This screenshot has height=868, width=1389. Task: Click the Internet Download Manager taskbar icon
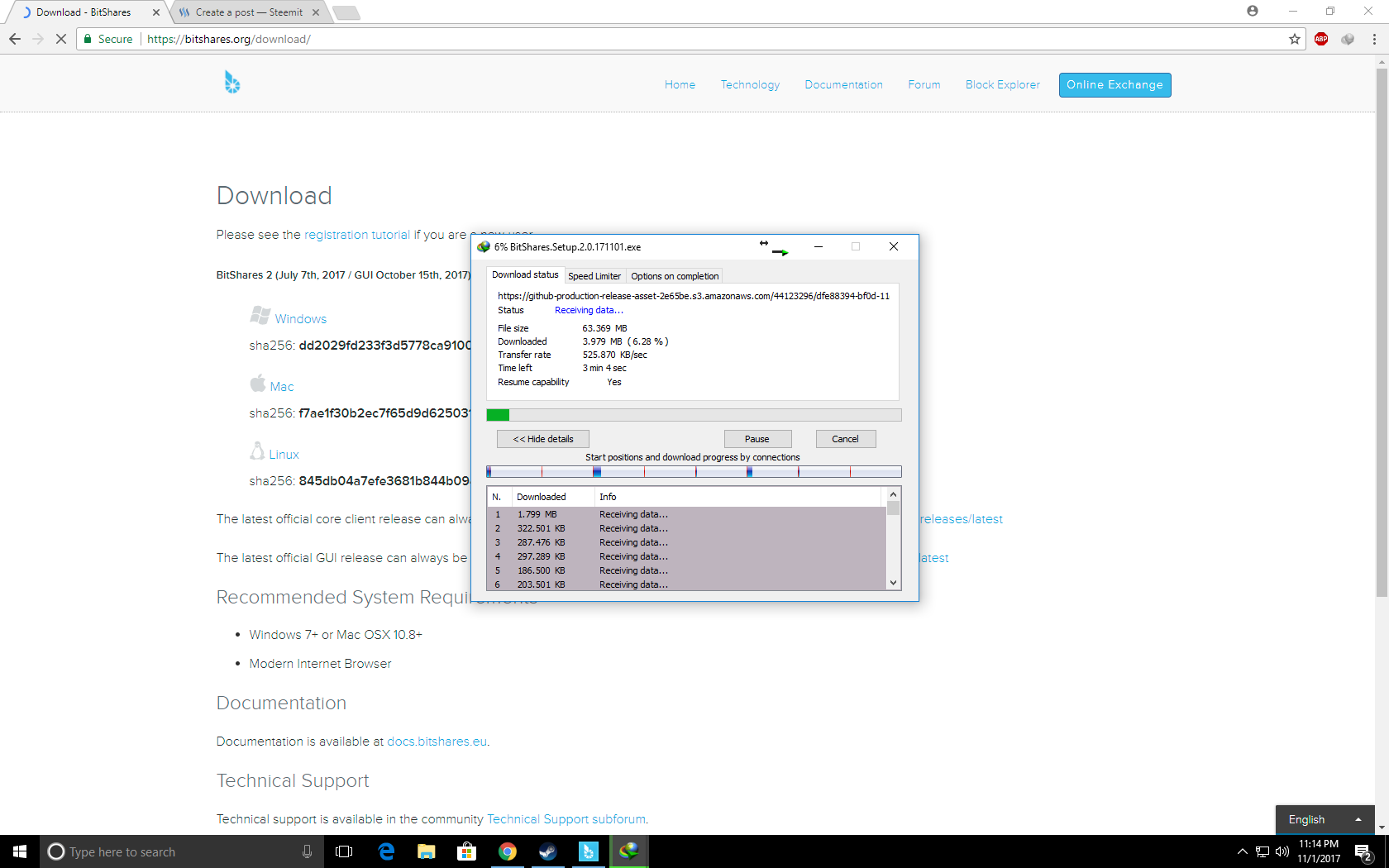point(628,851)
